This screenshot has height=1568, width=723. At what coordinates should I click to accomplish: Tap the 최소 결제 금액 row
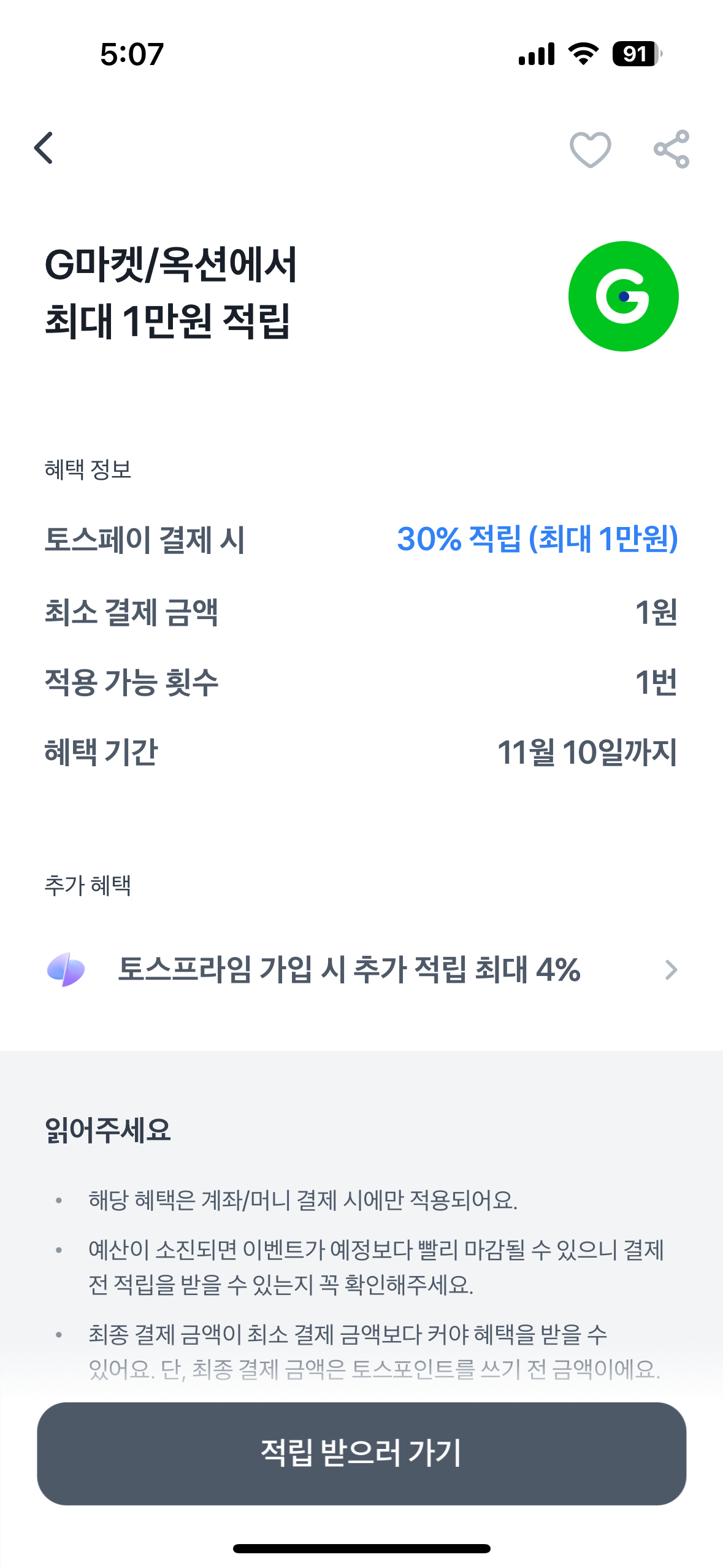(361, 612)
